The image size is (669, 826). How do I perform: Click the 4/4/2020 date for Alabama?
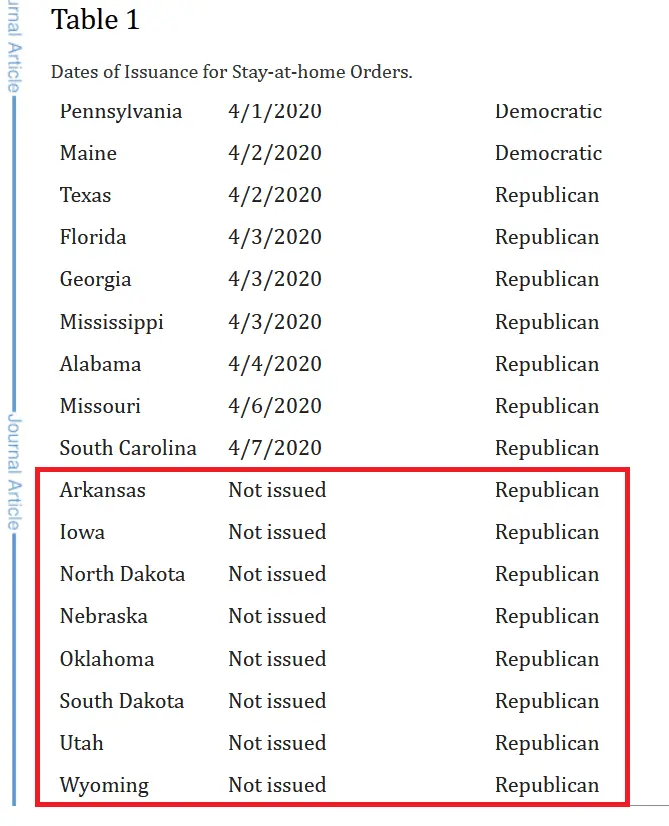(x=275, y=364)
